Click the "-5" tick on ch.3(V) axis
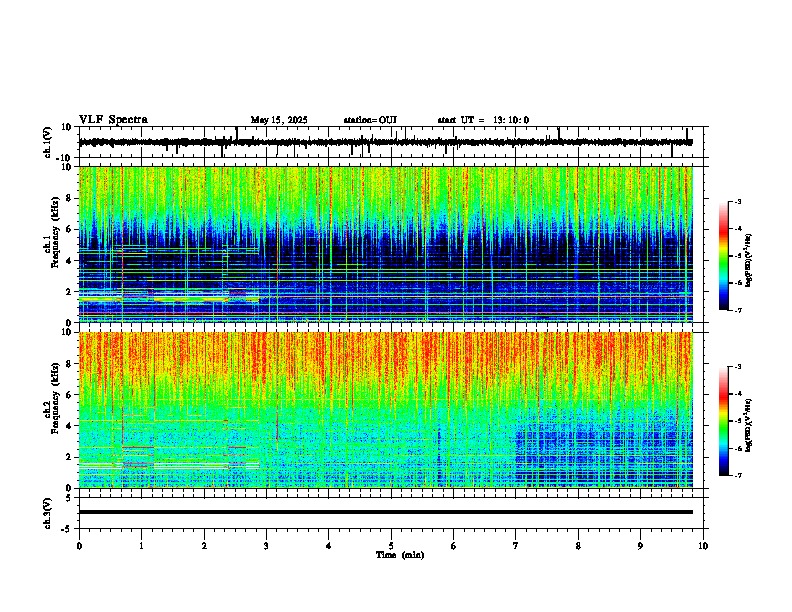The width and height of the screenshot is (792, 612). point(68,529)
